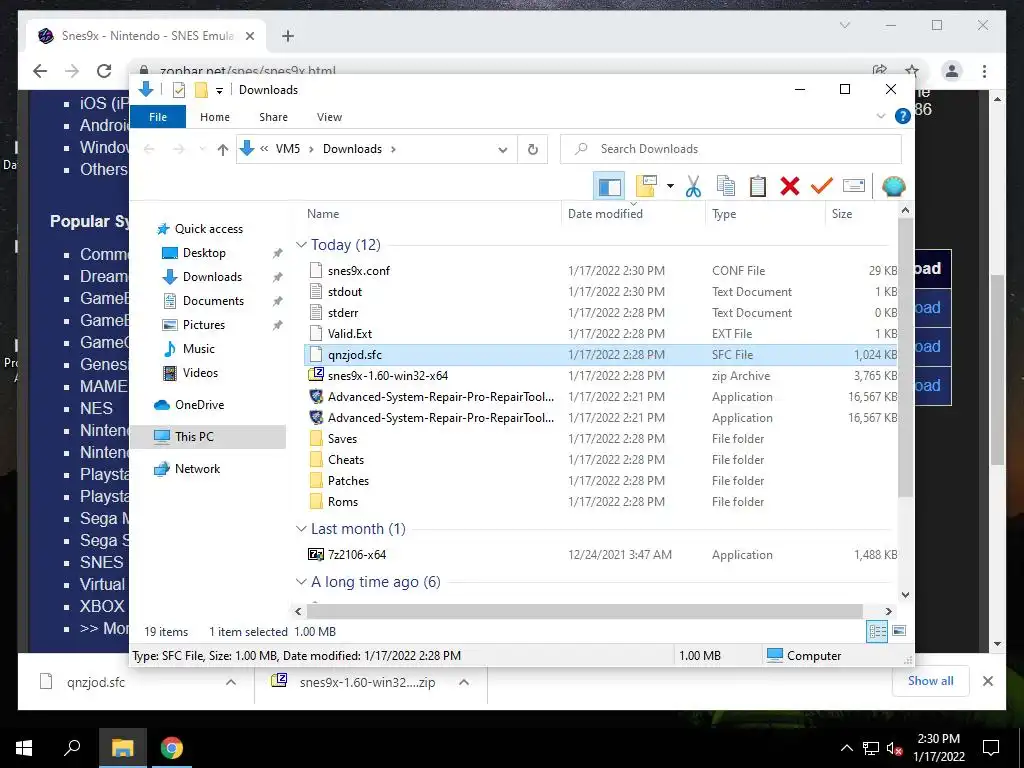Toggle the navigation pane toolbar button
This screenshot has height=768, width=1024.
609,187
